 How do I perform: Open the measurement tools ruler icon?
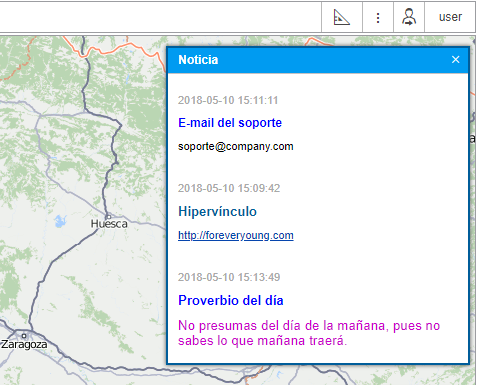click(x=342, y=17)
